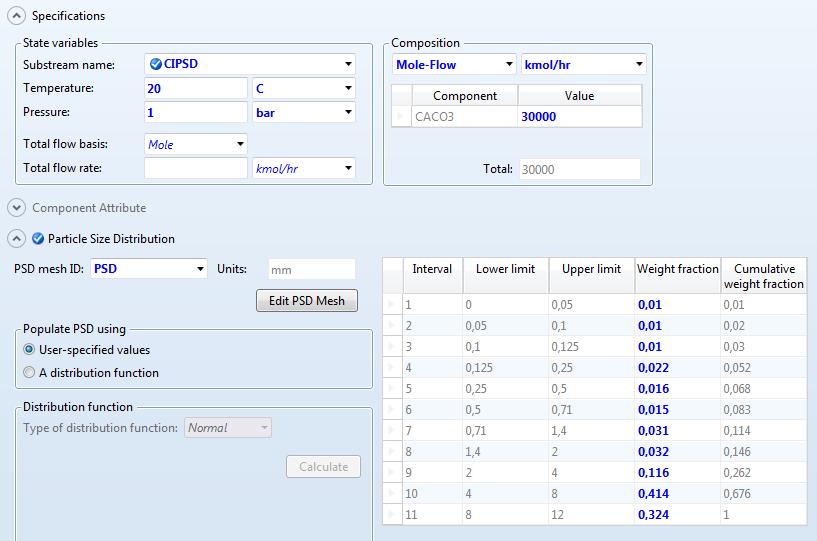Click the Total flow rate input field

pyautogui.click(x=195, y=168)
